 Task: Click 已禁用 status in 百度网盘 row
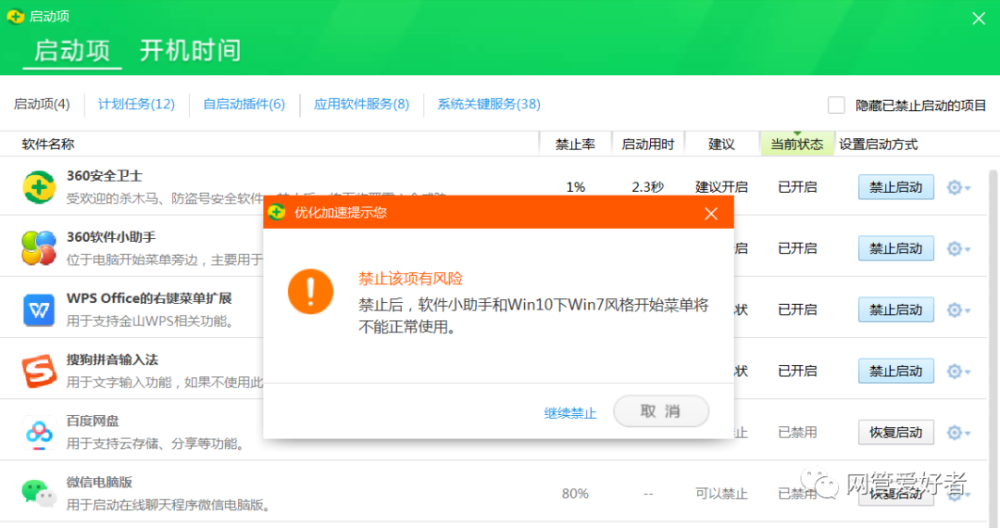point(797,432)
